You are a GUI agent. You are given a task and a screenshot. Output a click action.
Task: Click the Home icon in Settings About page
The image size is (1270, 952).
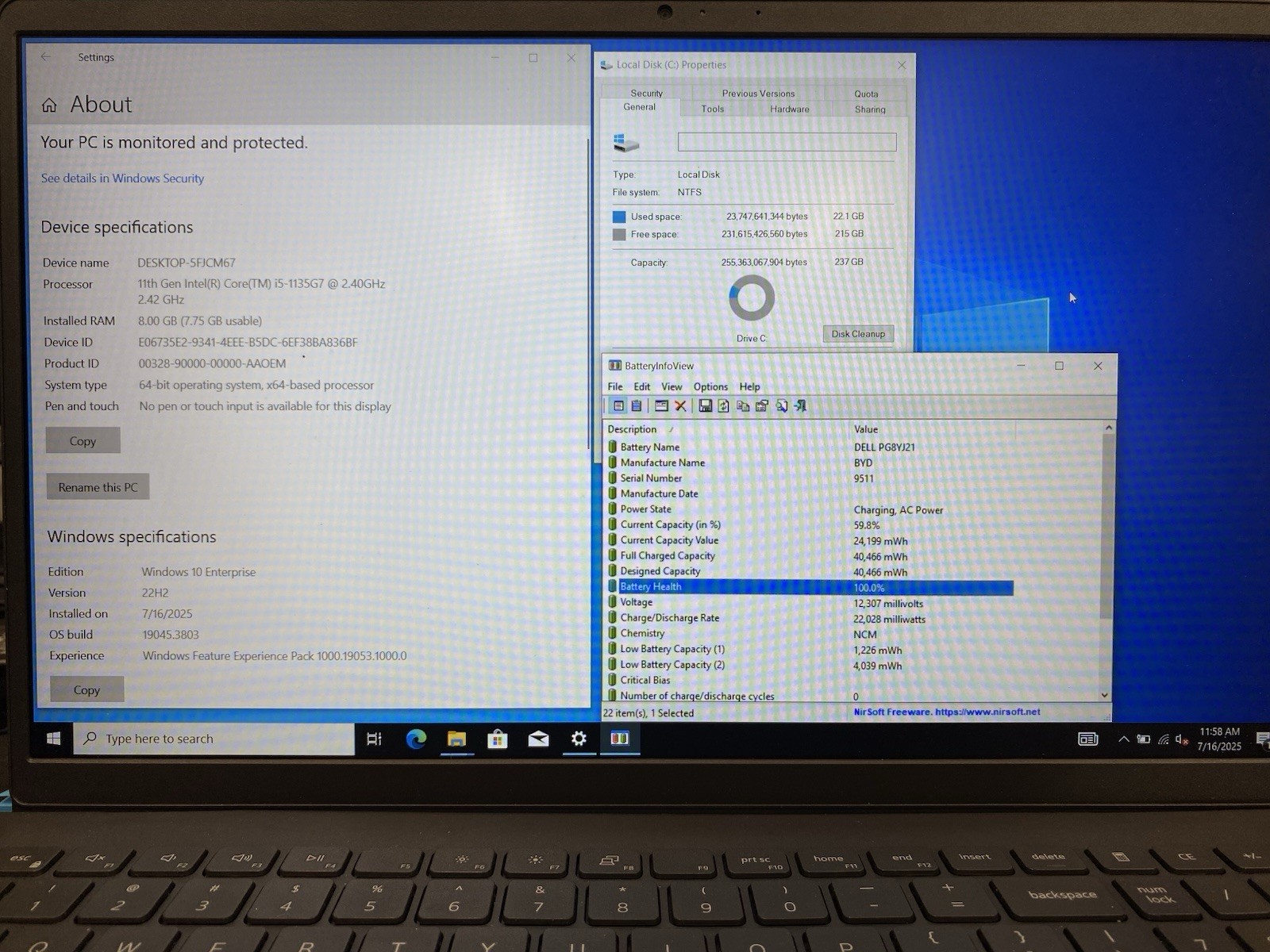(49, 105)
